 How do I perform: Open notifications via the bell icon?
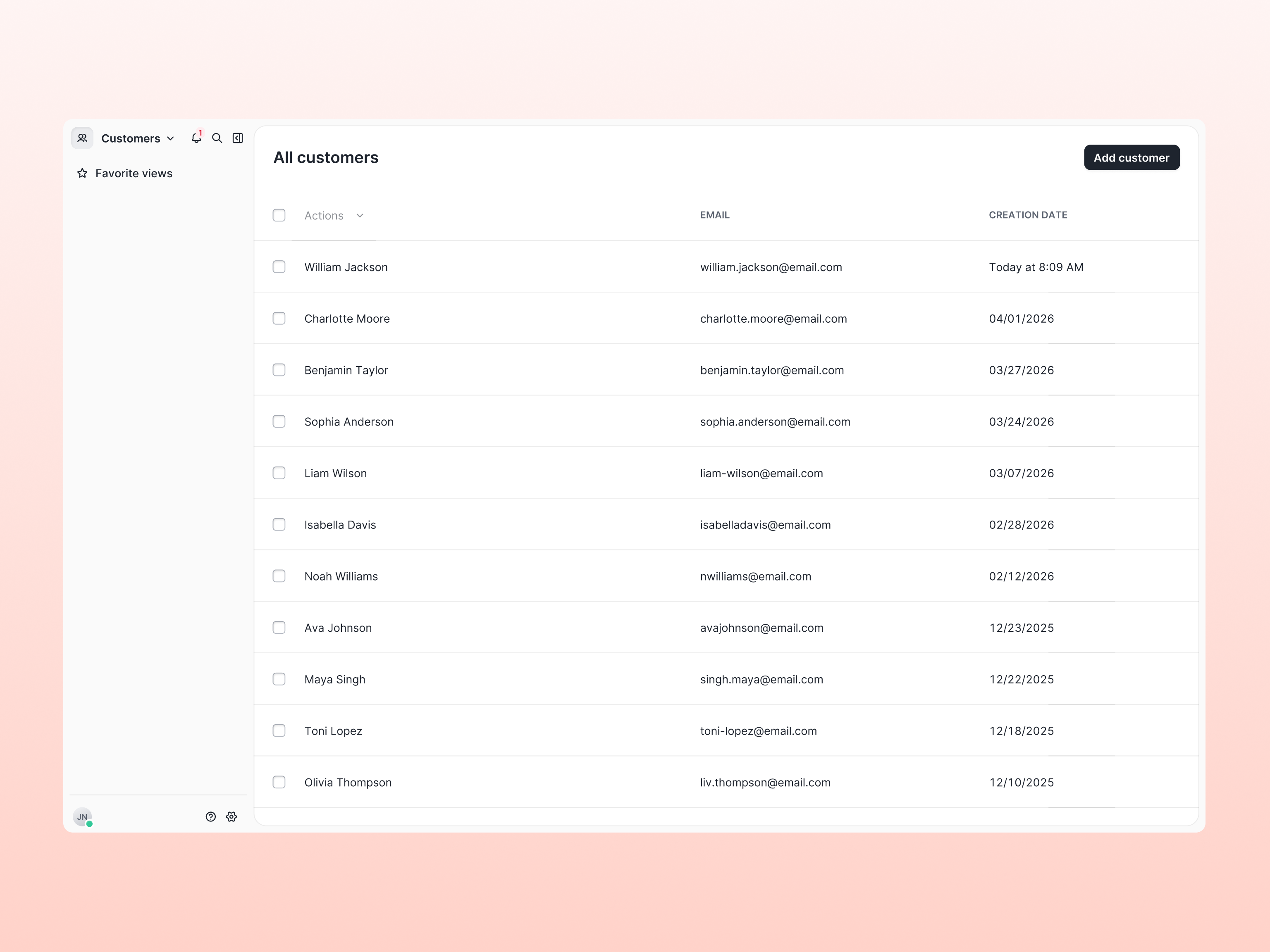[196, 138]
